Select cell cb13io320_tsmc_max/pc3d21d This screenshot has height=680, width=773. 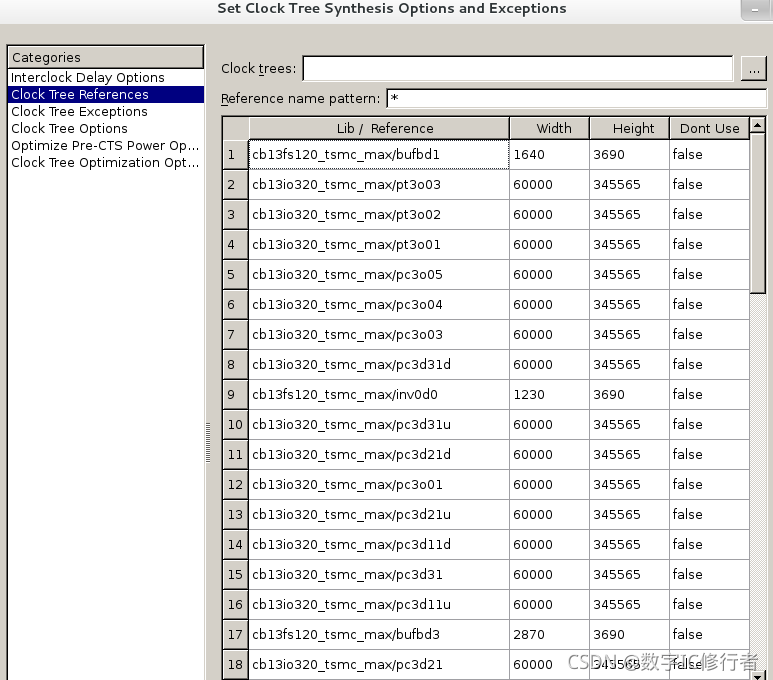click(x=379, y=454)
